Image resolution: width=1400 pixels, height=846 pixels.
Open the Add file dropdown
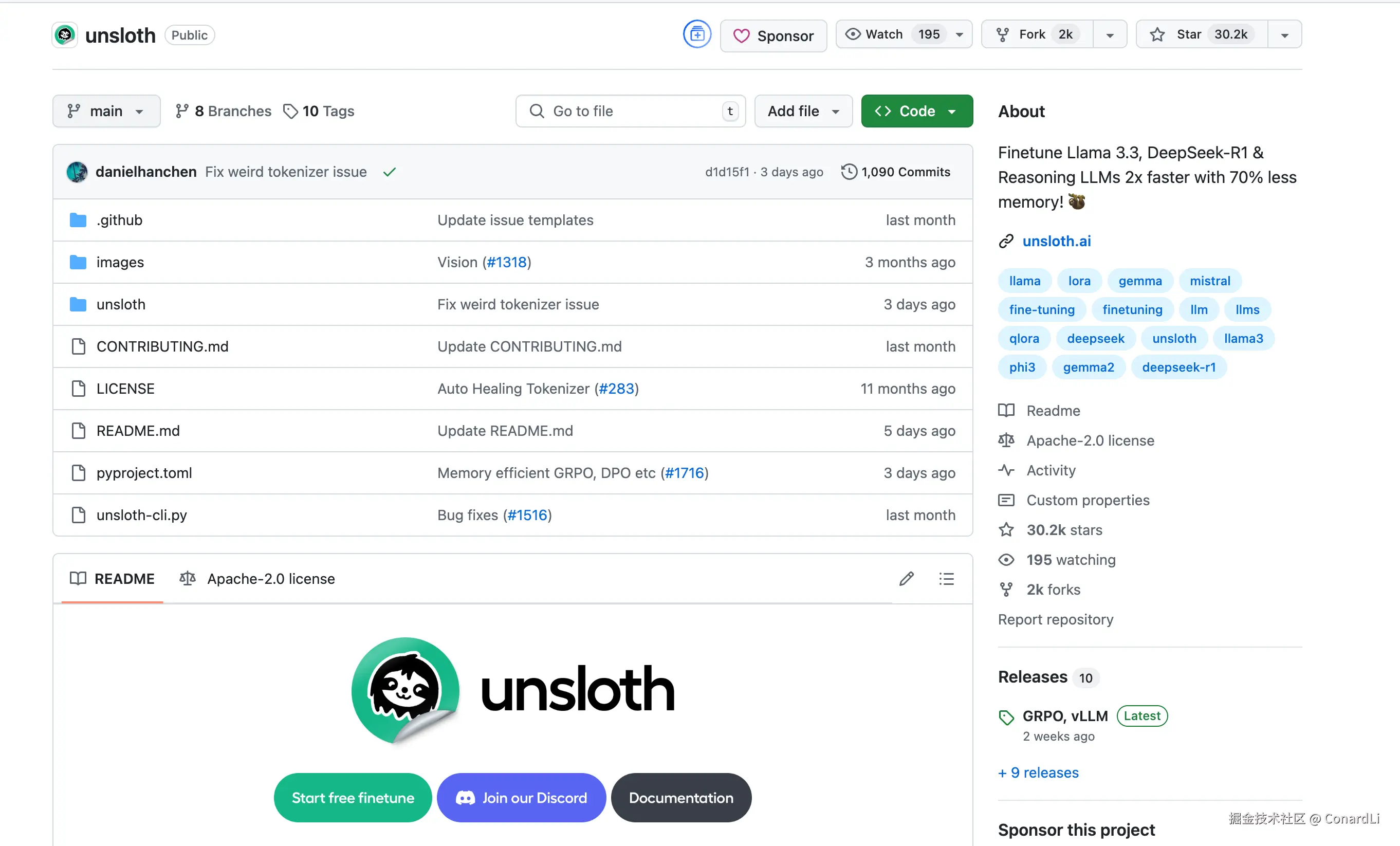coord(803,111)
